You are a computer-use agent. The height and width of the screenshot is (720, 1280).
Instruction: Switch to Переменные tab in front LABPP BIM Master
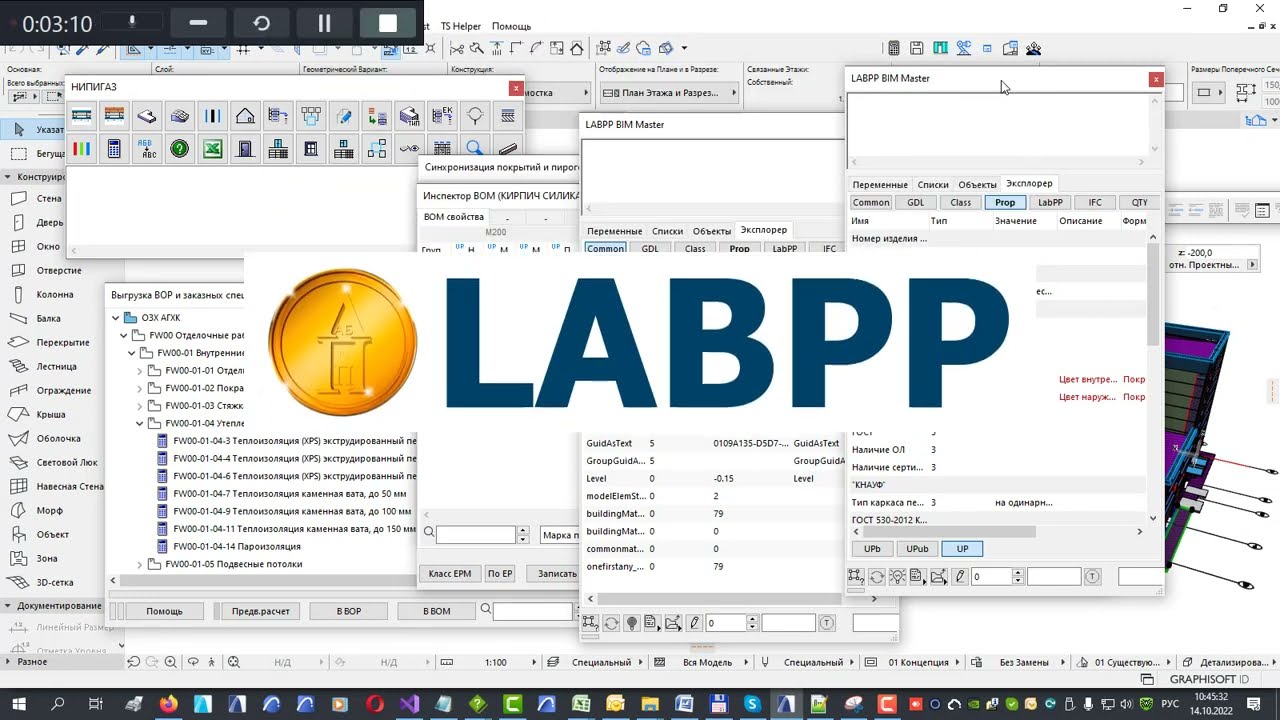(880, 184)
